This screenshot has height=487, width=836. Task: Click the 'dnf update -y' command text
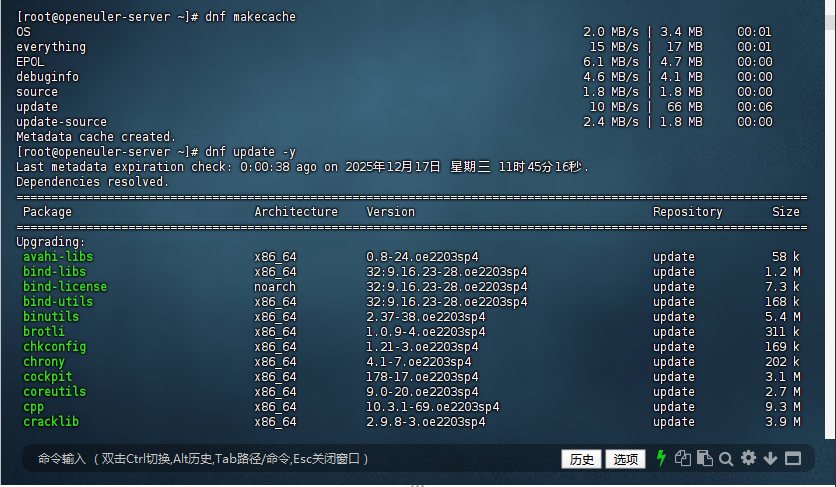(251, 151)
